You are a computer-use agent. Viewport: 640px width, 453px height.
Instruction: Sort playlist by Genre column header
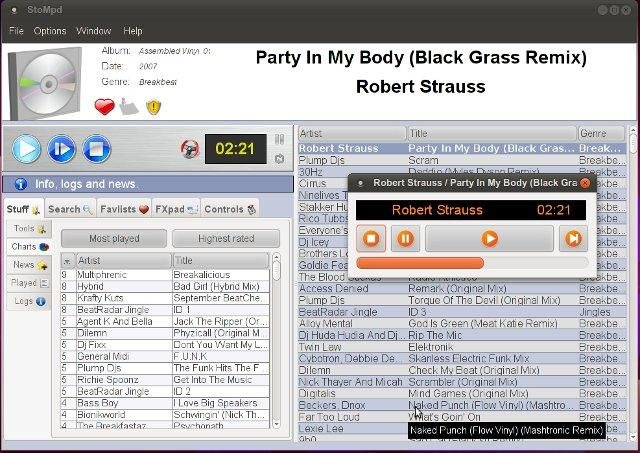(601, 133)
